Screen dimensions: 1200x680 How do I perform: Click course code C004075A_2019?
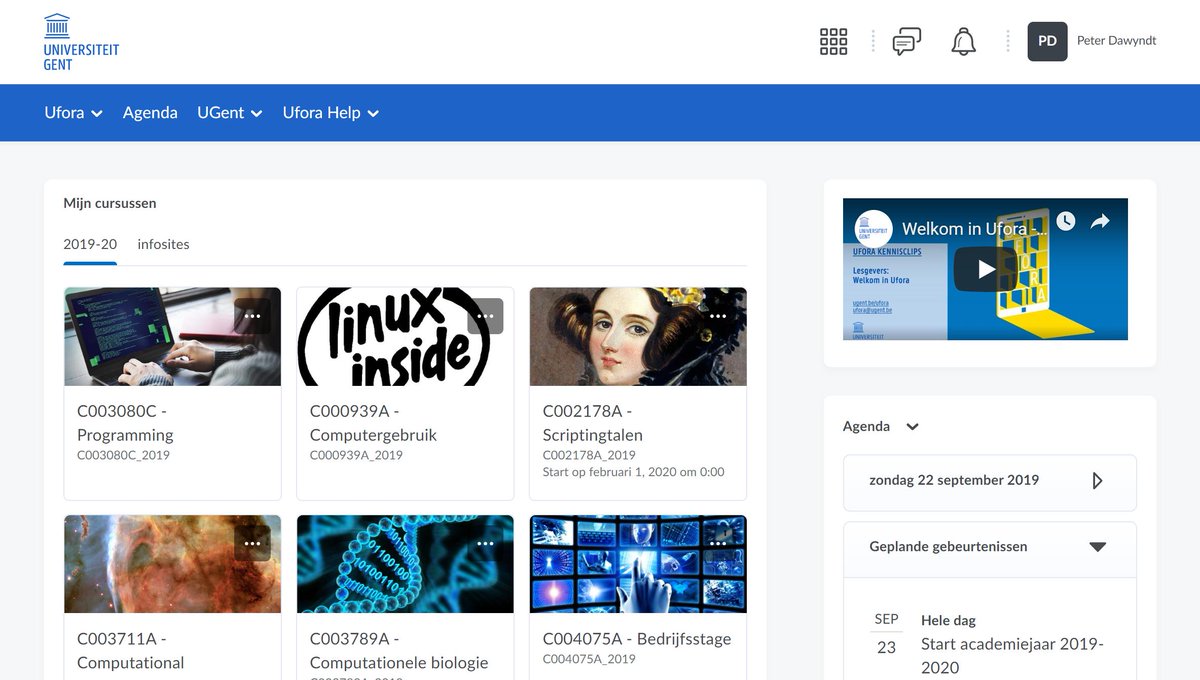click(x=589, y=659)
